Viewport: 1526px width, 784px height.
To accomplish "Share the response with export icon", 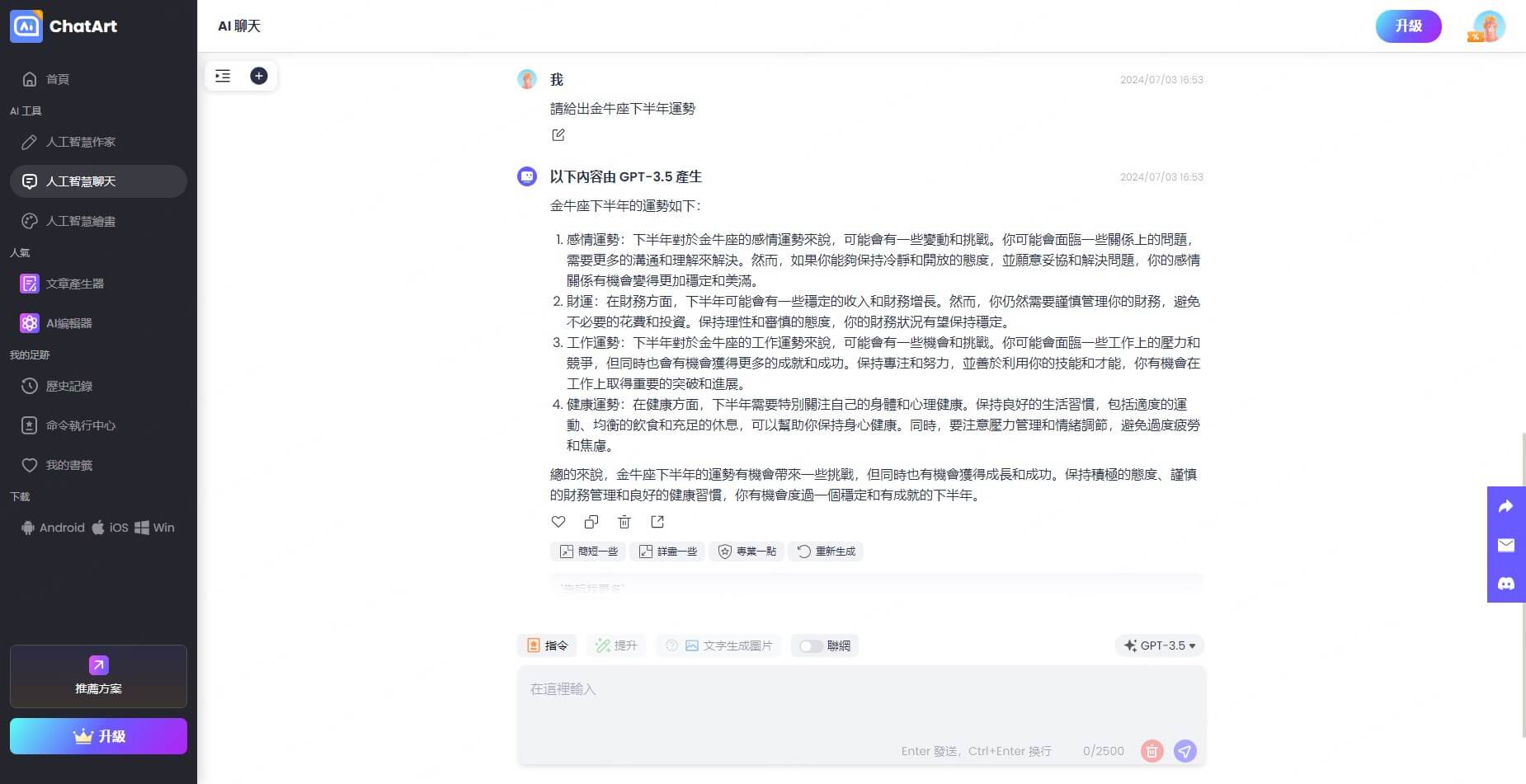I will pos(657,522).
